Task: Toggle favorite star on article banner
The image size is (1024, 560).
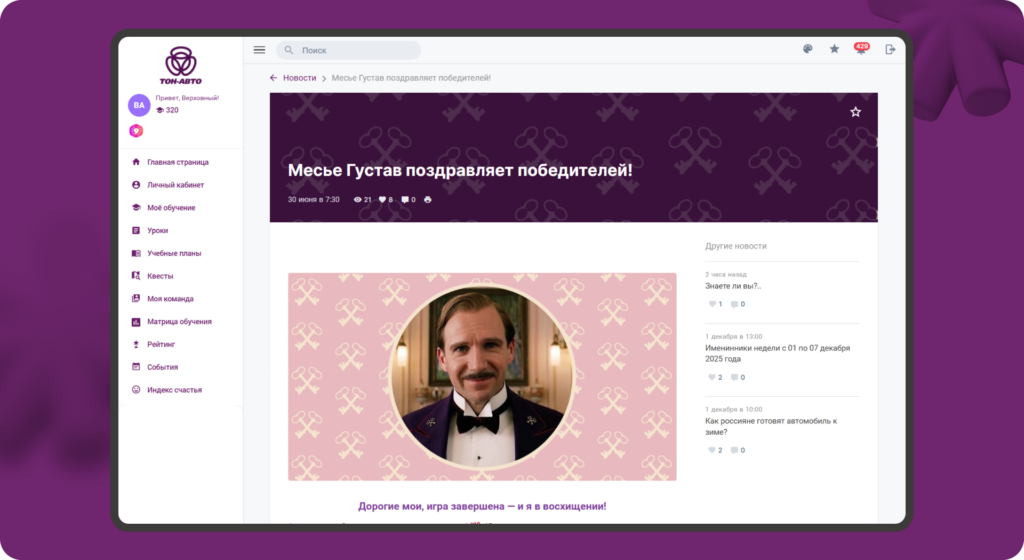Action: [855, 112]
